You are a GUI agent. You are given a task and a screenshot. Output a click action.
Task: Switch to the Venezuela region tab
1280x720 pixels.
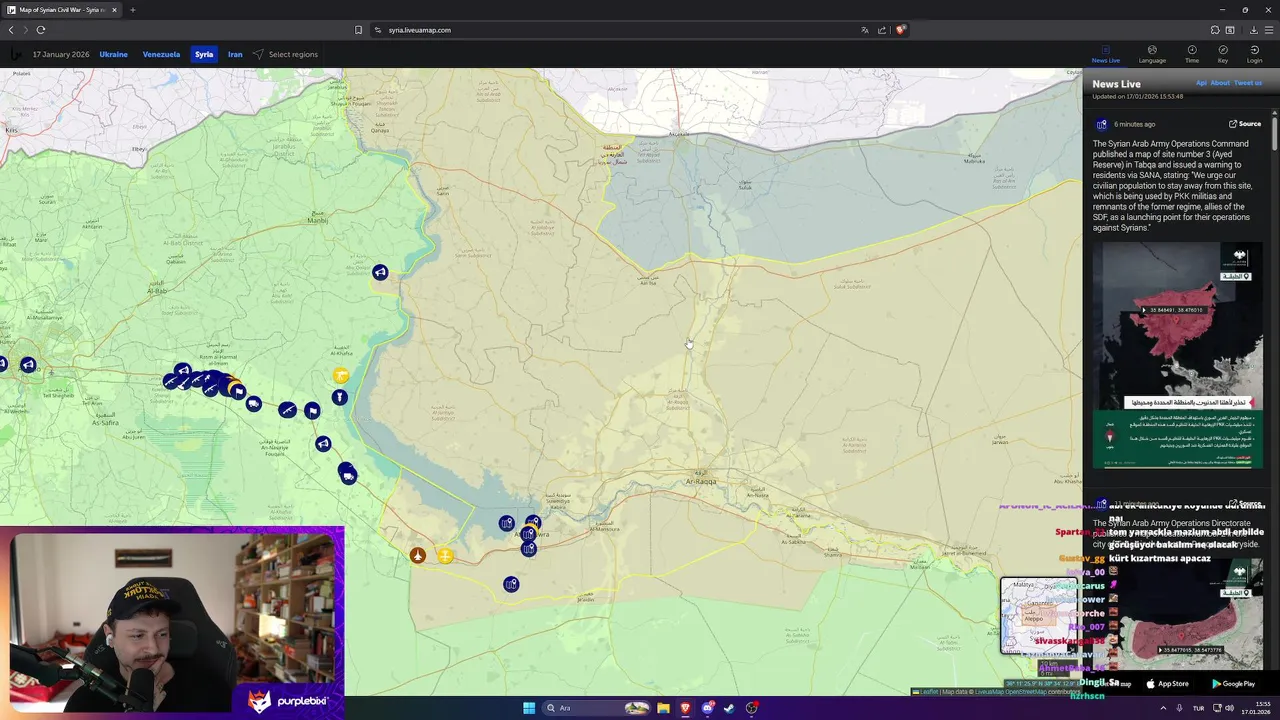161,54
